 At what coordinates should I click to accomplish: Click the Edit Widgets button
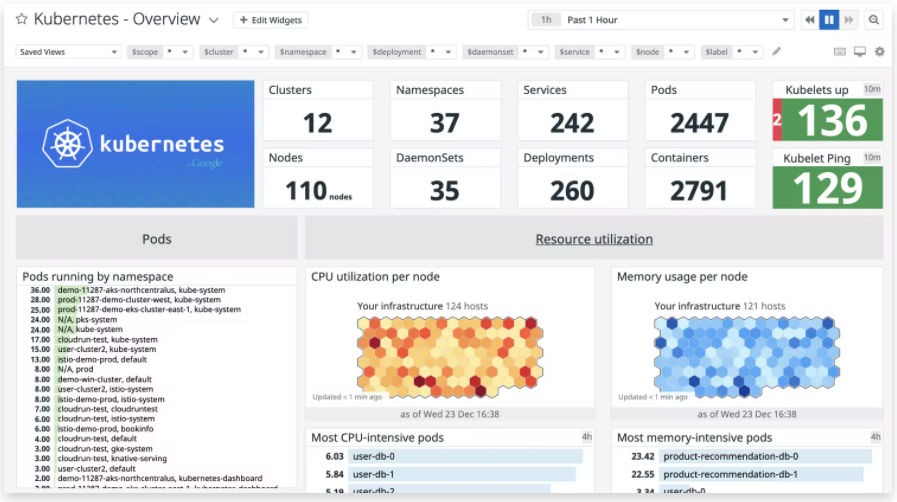click(271, 20)
